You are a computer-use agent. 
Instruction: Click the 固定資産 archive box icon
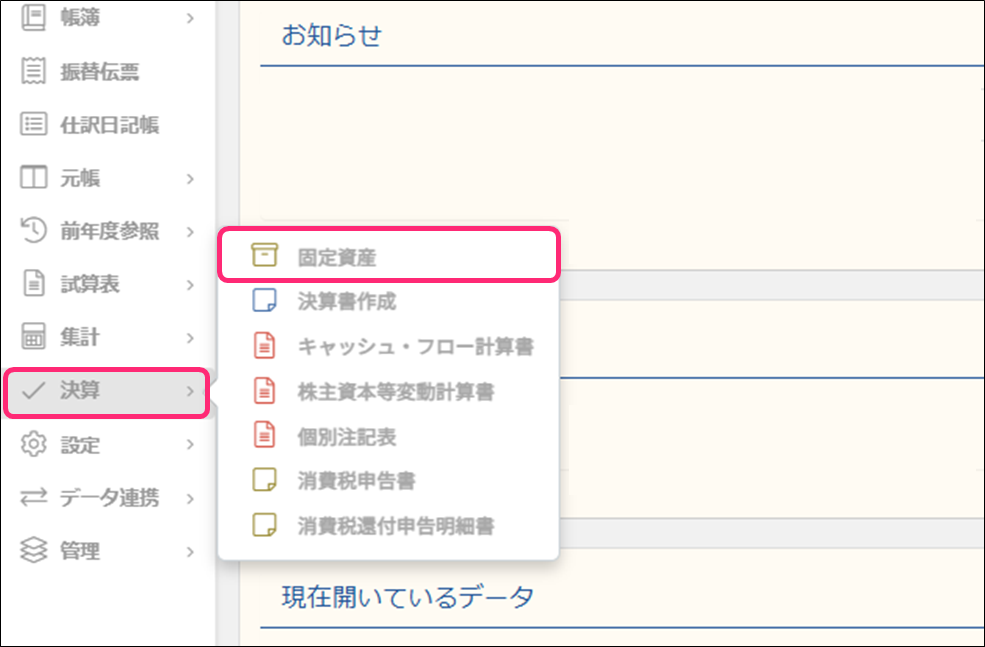264,256
